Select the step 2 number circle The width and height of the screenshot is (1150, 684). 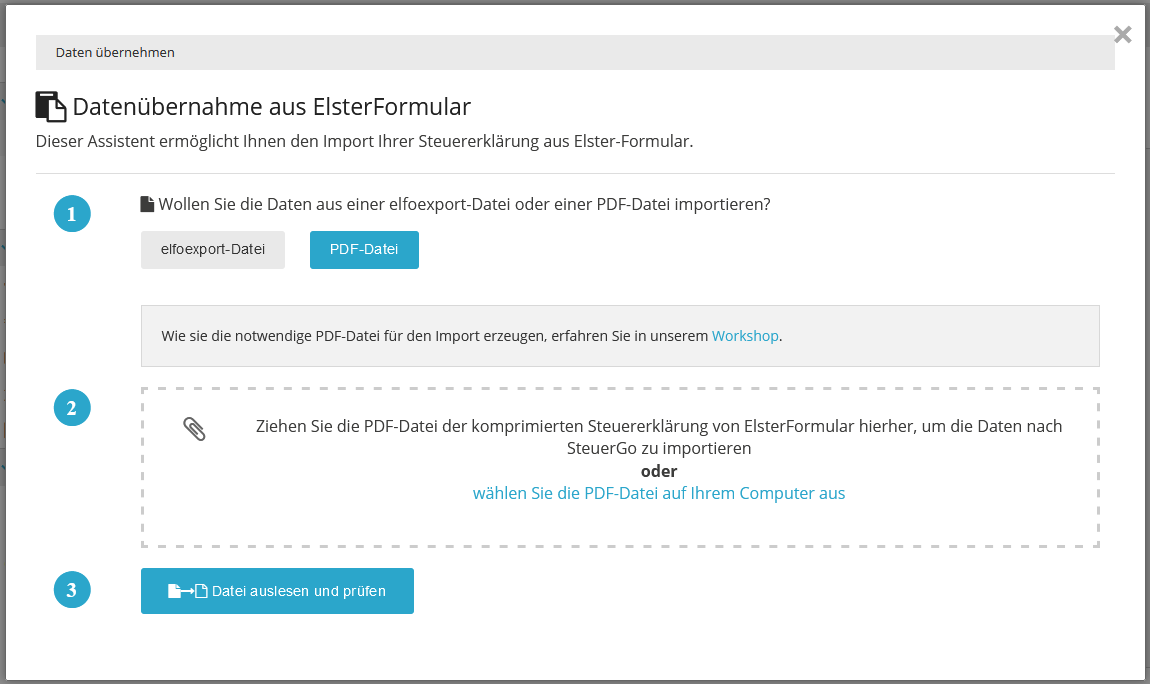pyautogui.click(x=72, y=408)
